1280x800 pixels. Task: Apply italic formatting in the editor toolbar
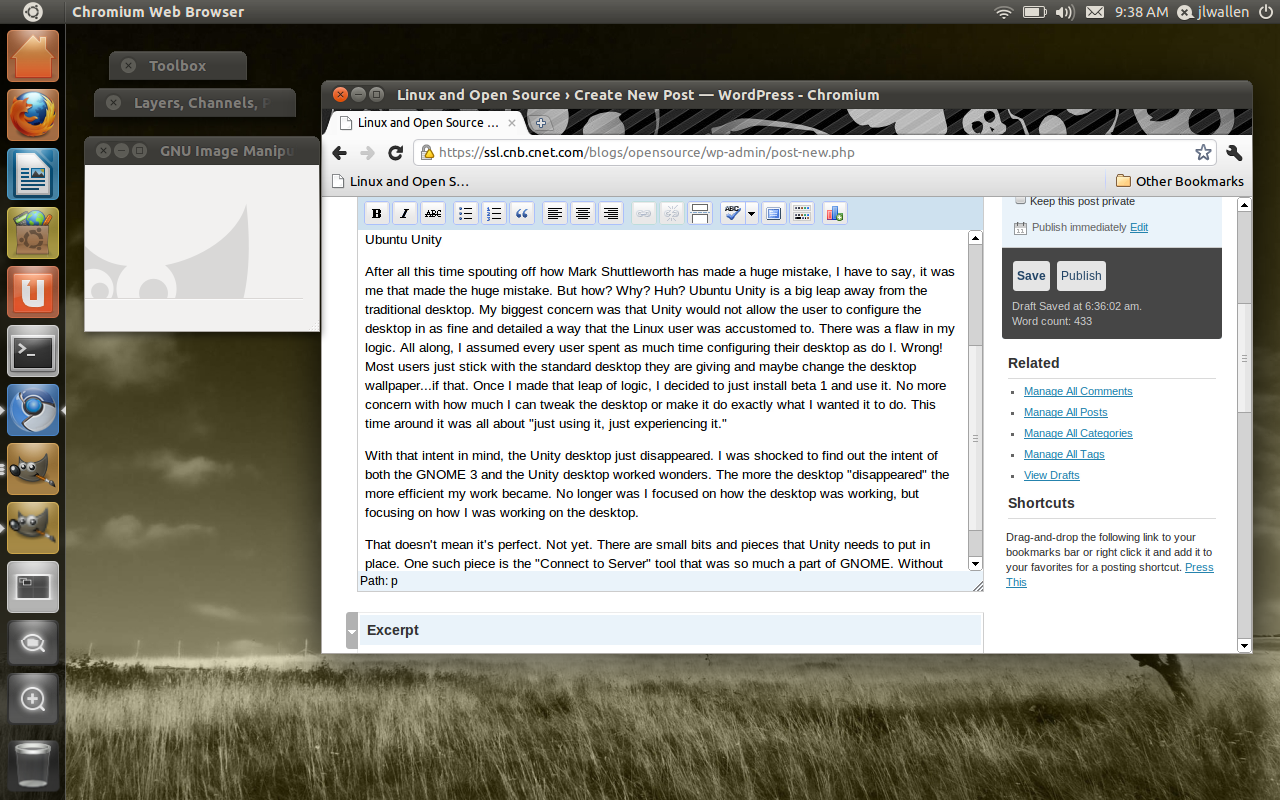point(405,213)
